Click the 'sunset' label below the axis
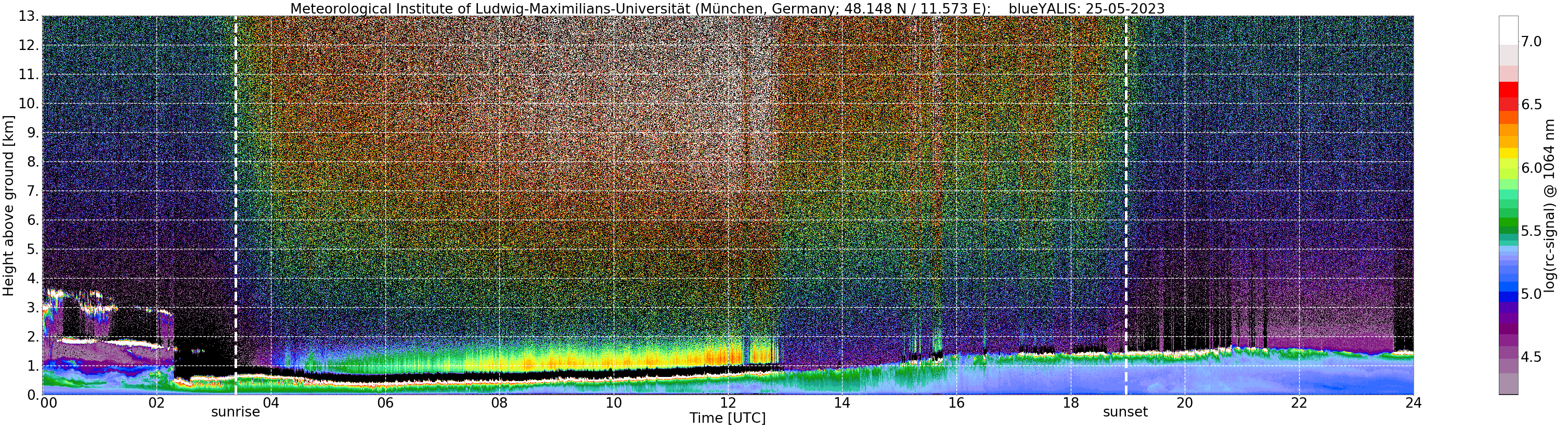 click(1125, 412)
